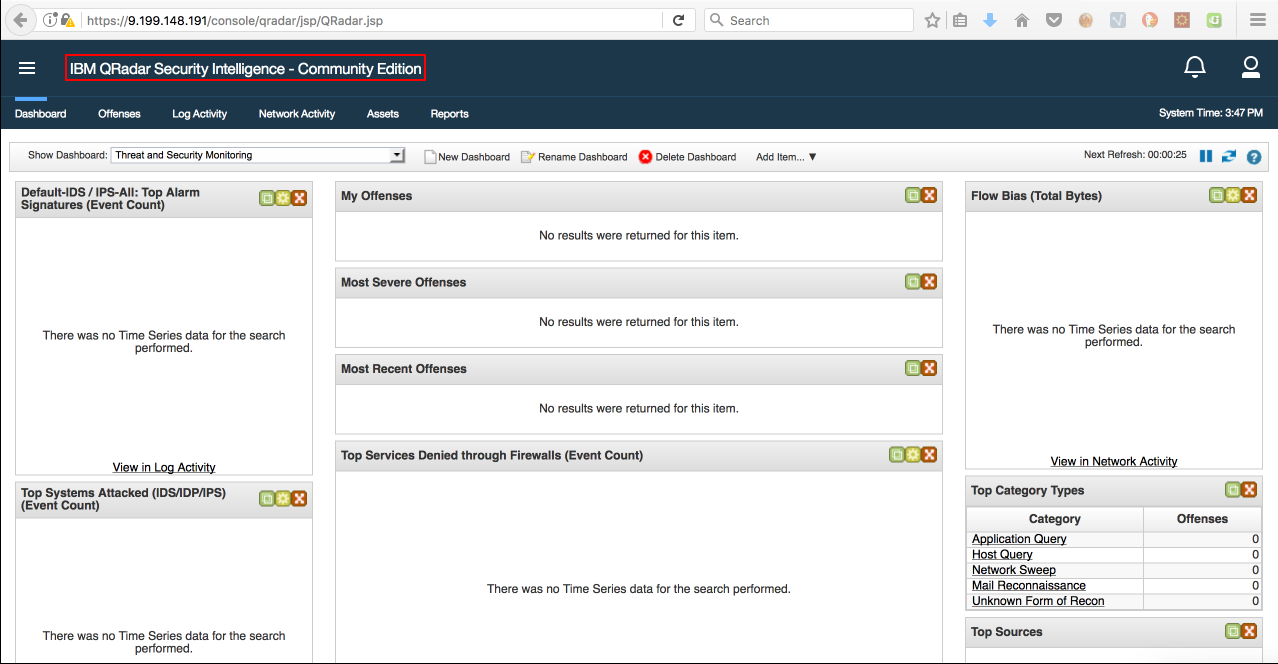Bookmark this page with the star icon
1278x664 pixels.
click(932, 20)
